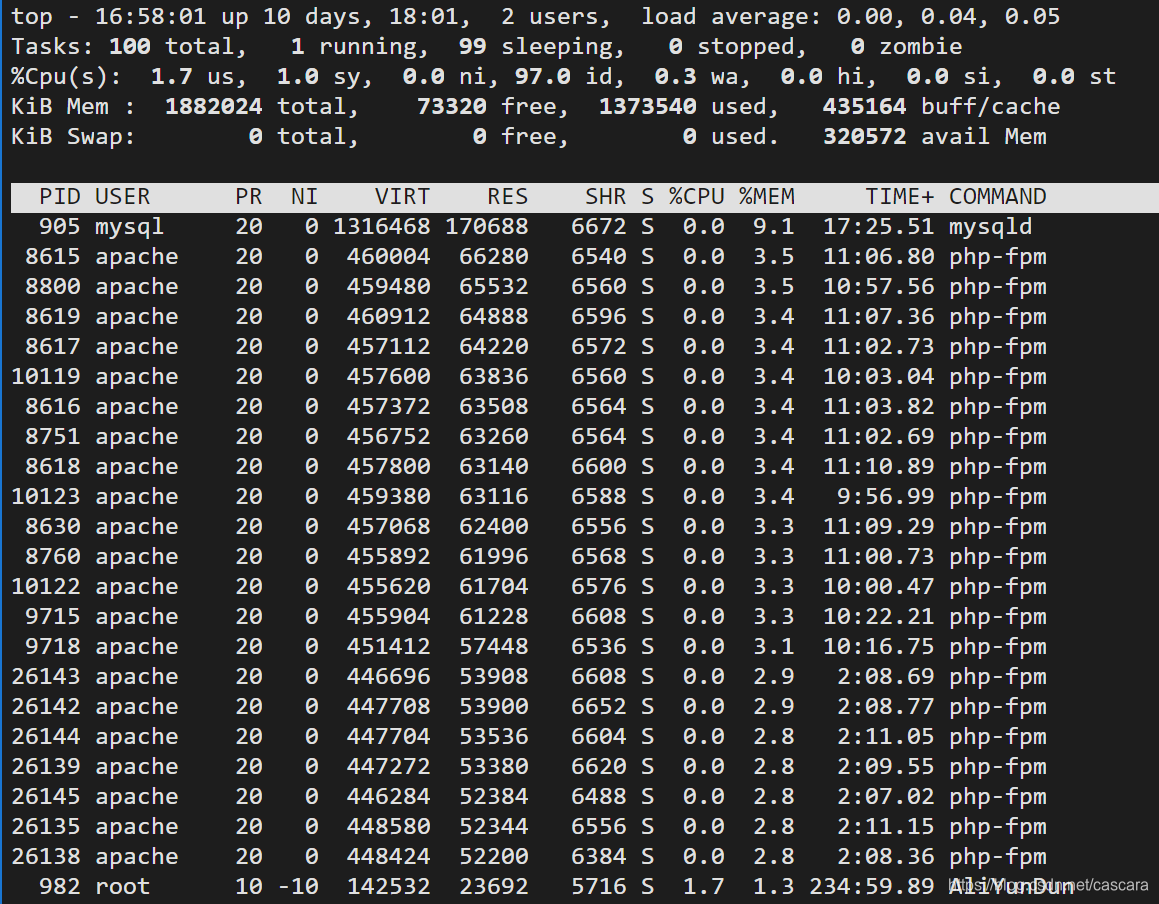Select PID 26143 in process list
The height and width of the screenshot is (904, 1159).
coord(46,676)
